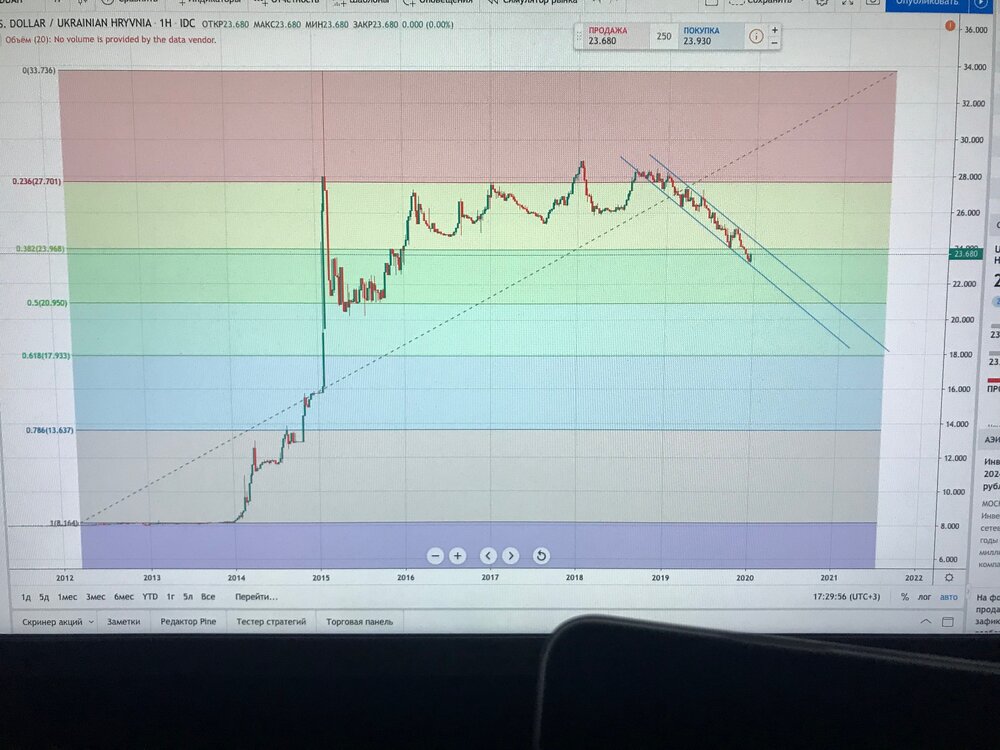Grab the drag handle of the buy/sell panel

click(579, 36)
